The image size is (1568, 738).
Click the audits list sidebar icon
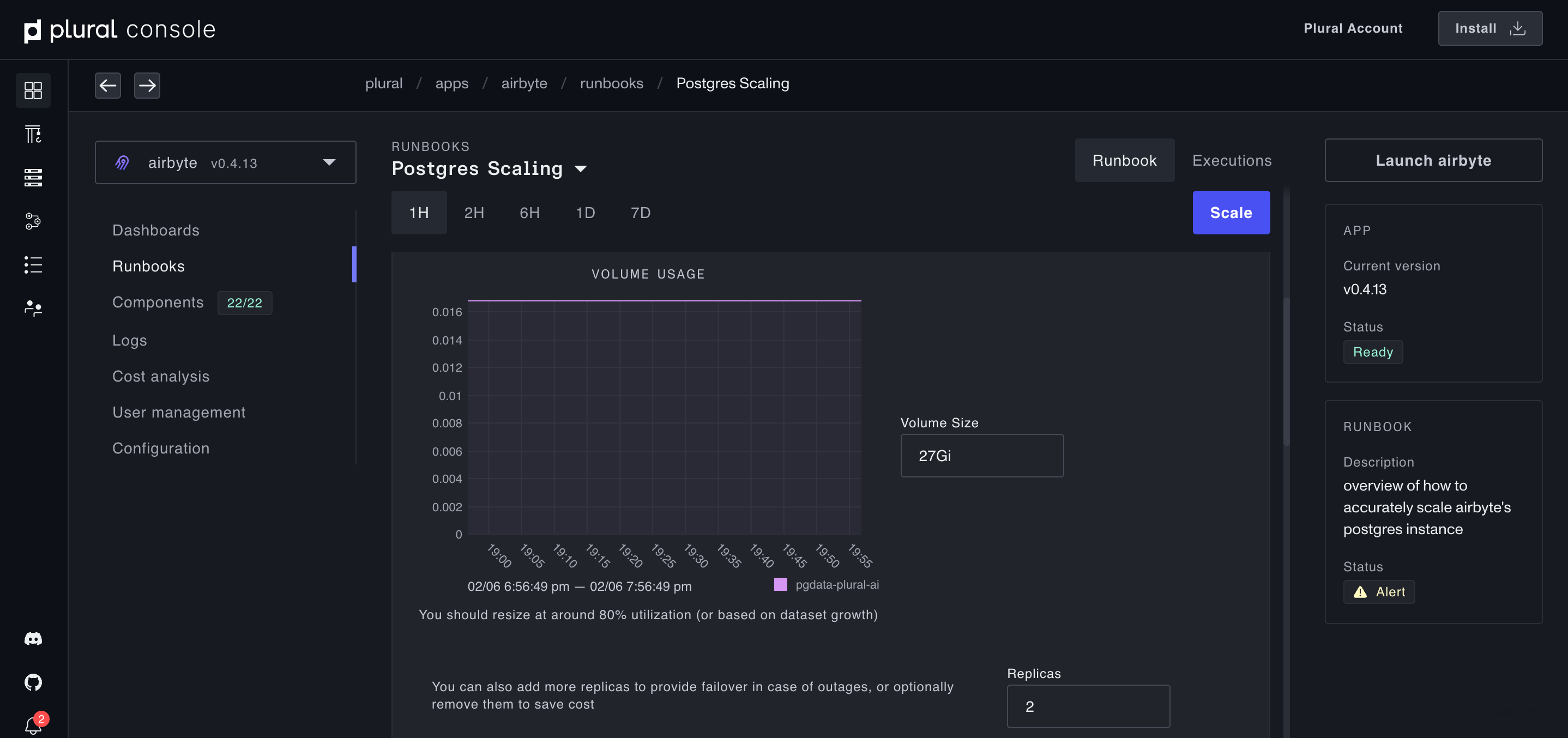(33, 265)
